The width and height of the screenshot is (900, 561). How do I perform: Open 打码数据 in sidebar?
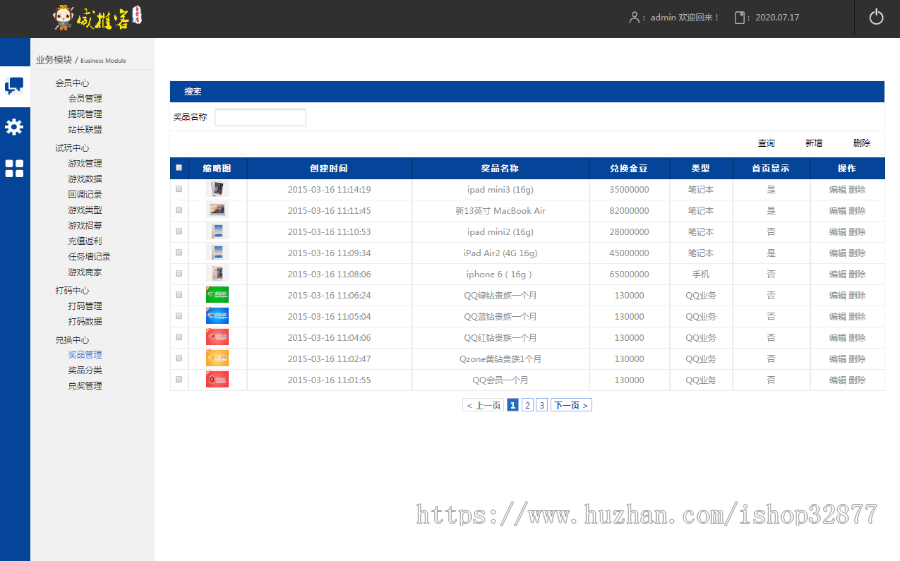coord(85,322)
